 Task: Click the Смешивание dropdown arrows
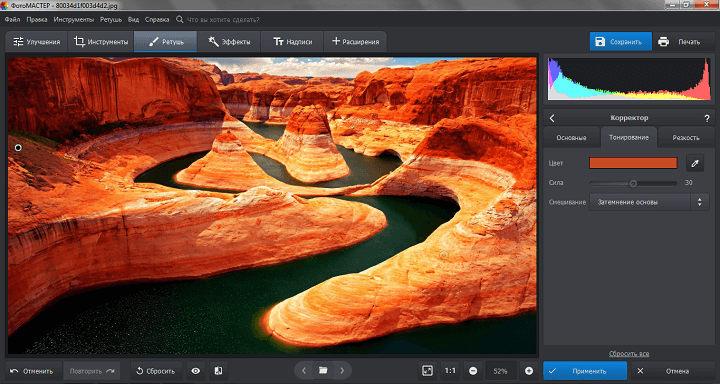[x=700, y=202]
